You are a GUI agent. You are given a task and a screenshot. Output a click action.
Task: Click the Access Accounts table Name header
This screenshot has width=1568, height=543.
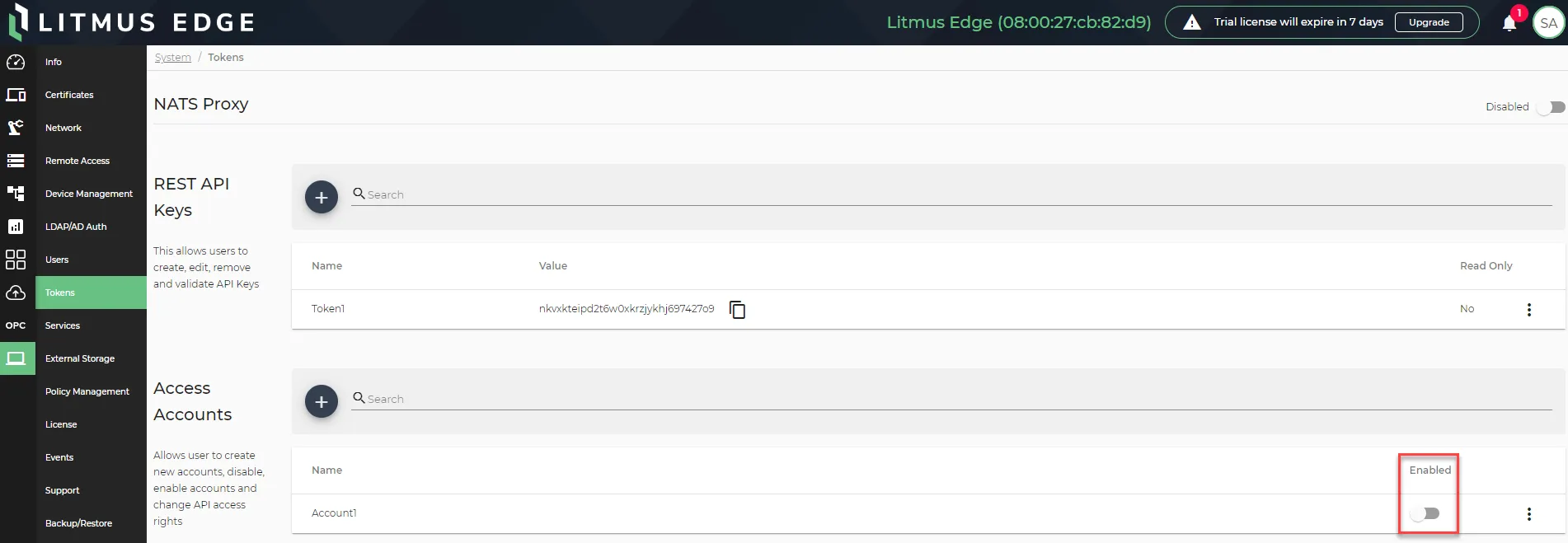326,470
